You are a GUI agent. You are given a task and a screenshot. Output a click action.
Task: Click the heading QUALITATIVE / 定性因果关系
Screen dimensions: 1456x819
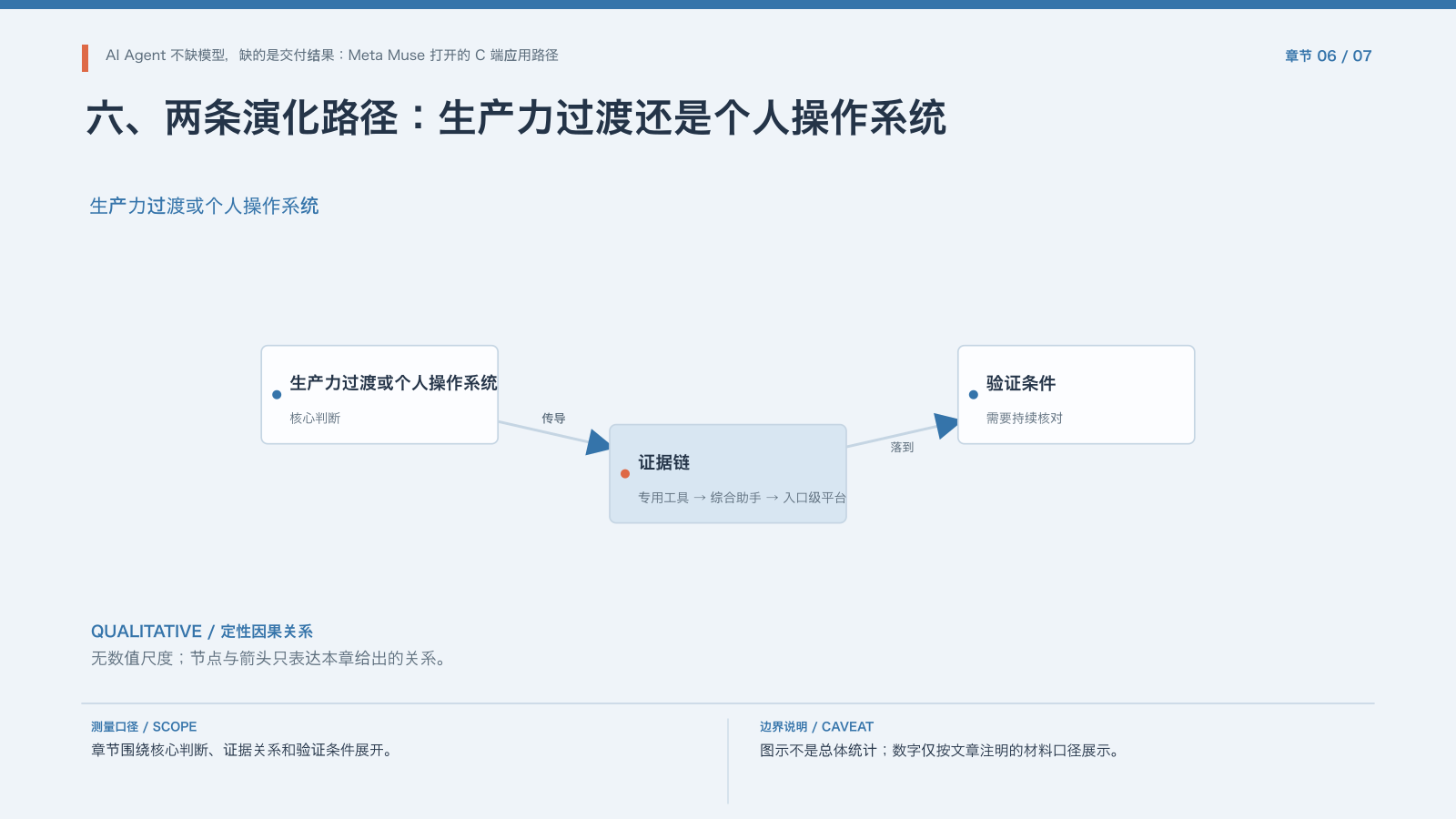(x=202, y=632)
